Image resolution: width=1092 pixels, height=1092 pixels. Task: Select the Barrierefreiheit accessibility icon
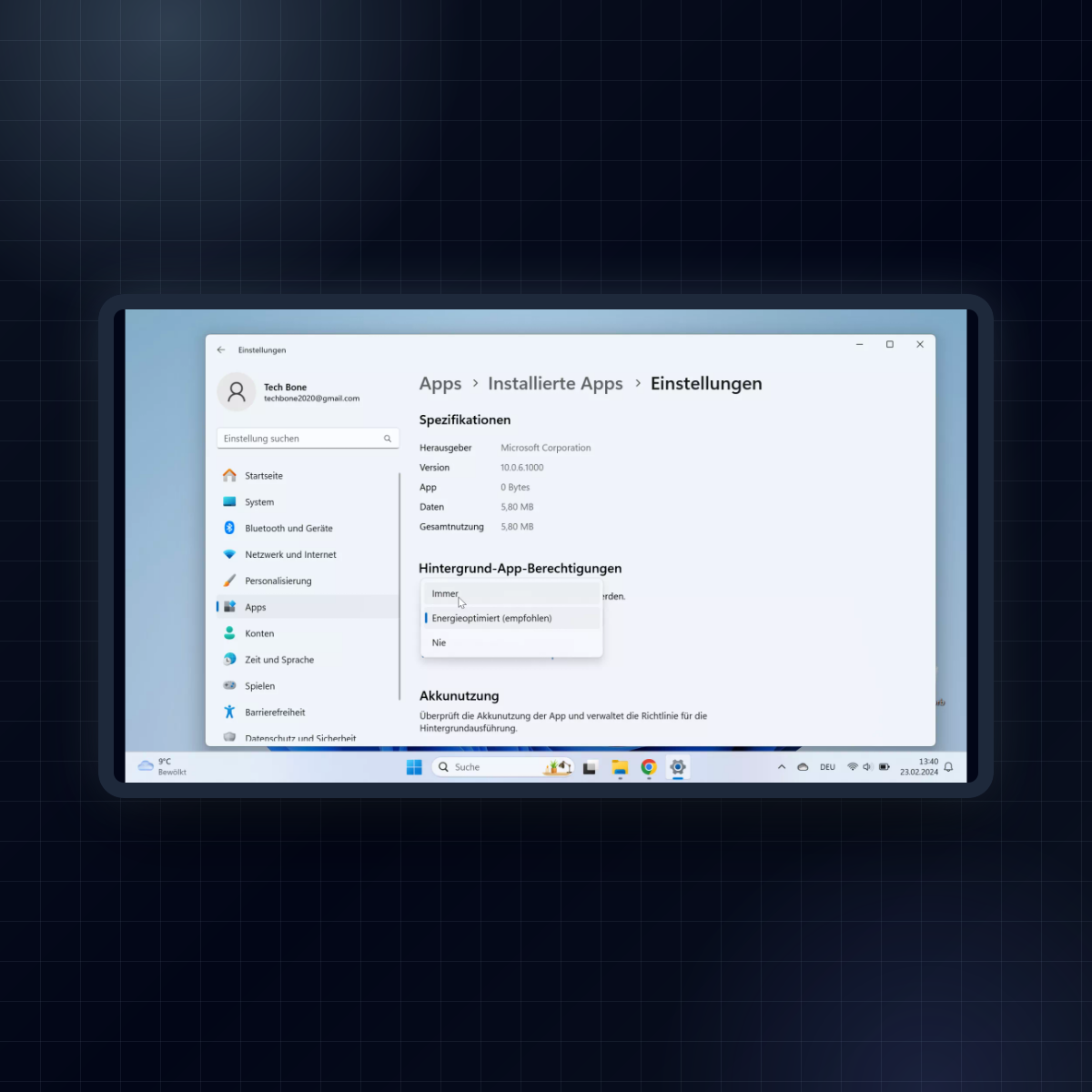229,713
